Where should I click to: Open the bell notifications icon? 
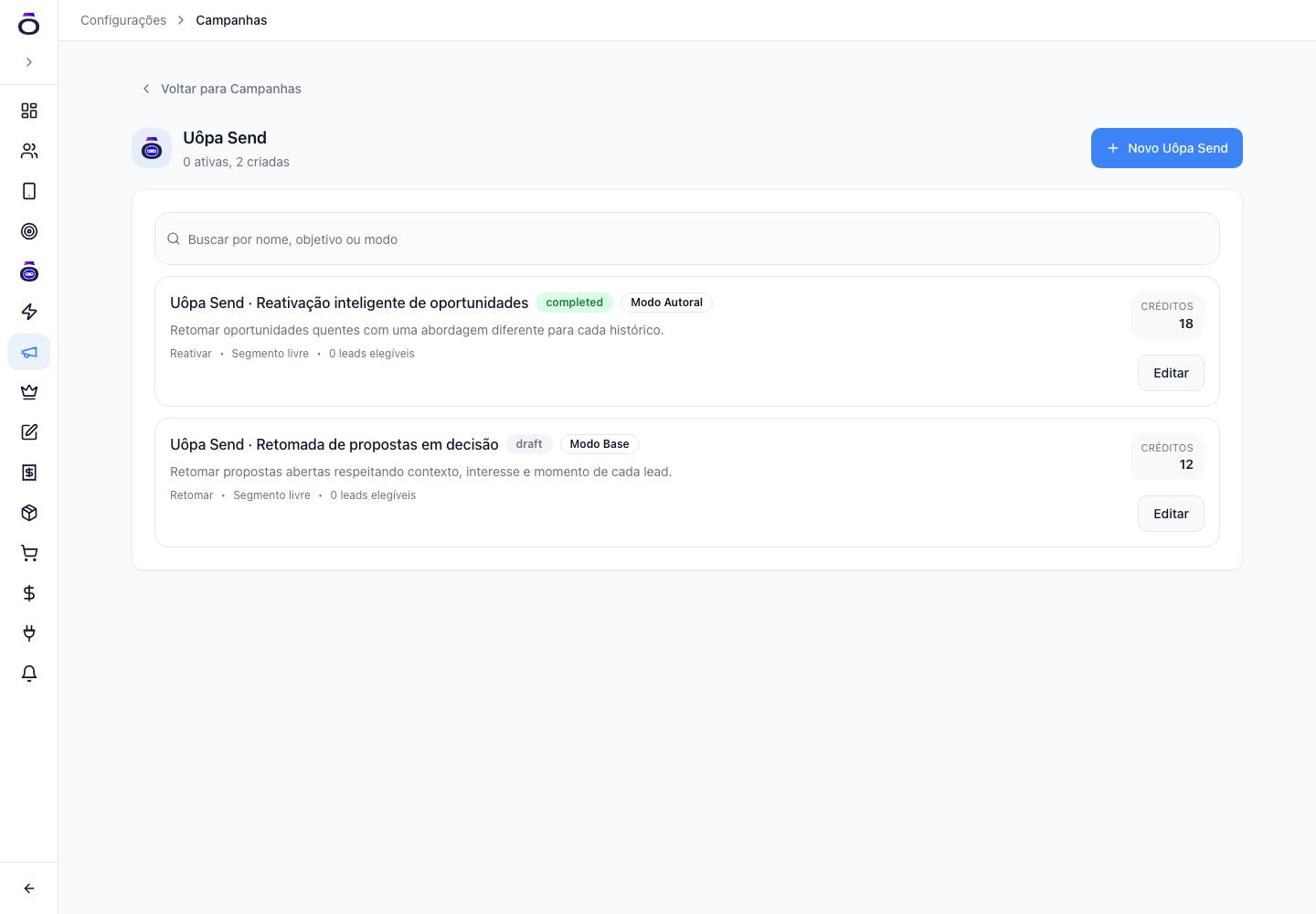(x=29, y=674)
